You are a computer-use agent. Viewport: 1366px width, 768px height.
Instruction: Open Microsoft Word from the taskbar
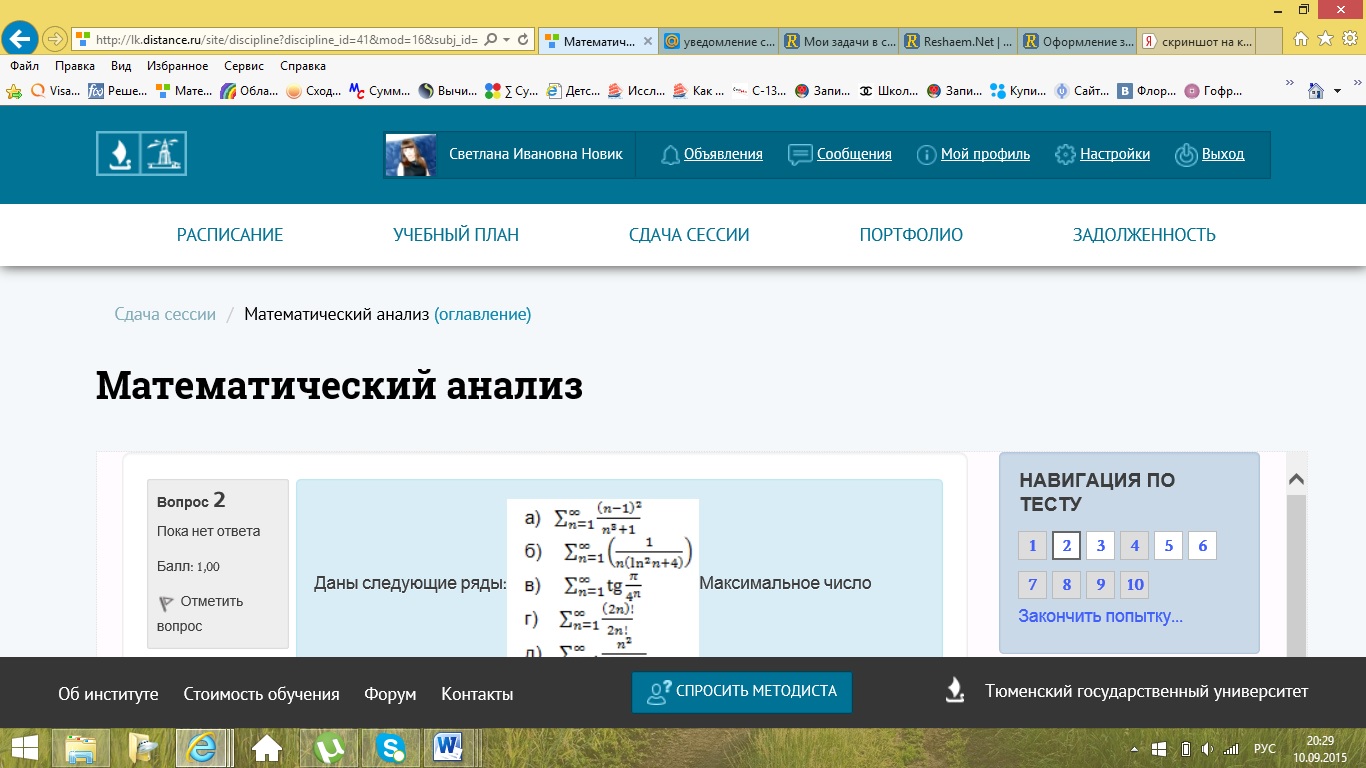point(448,747)
